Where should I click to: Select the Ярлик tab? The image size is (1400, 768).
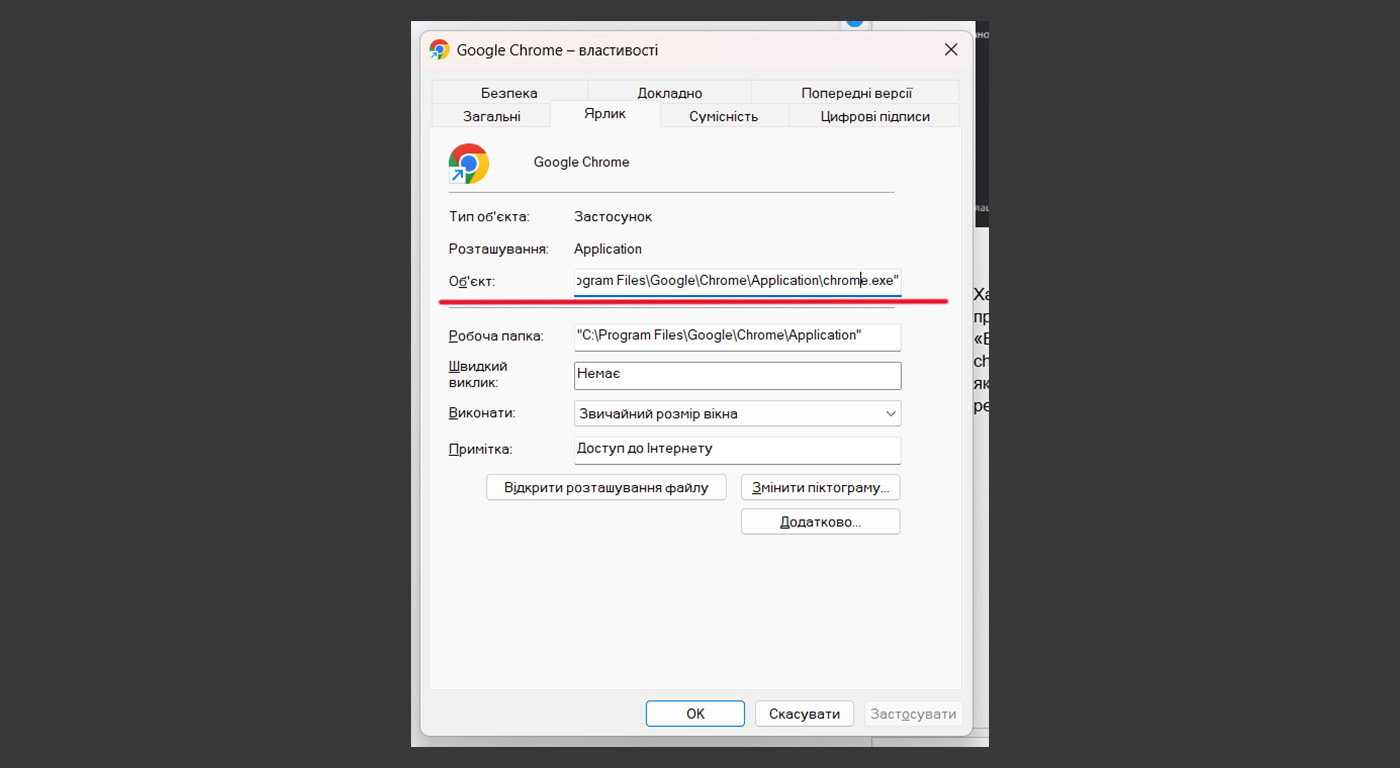pos(605,114)
